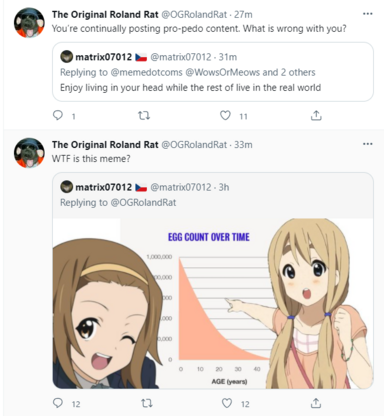Viewport: 384px width, 416px height.
Task: Open more options on the 33m tweet
Action: [x=367, y=144]
